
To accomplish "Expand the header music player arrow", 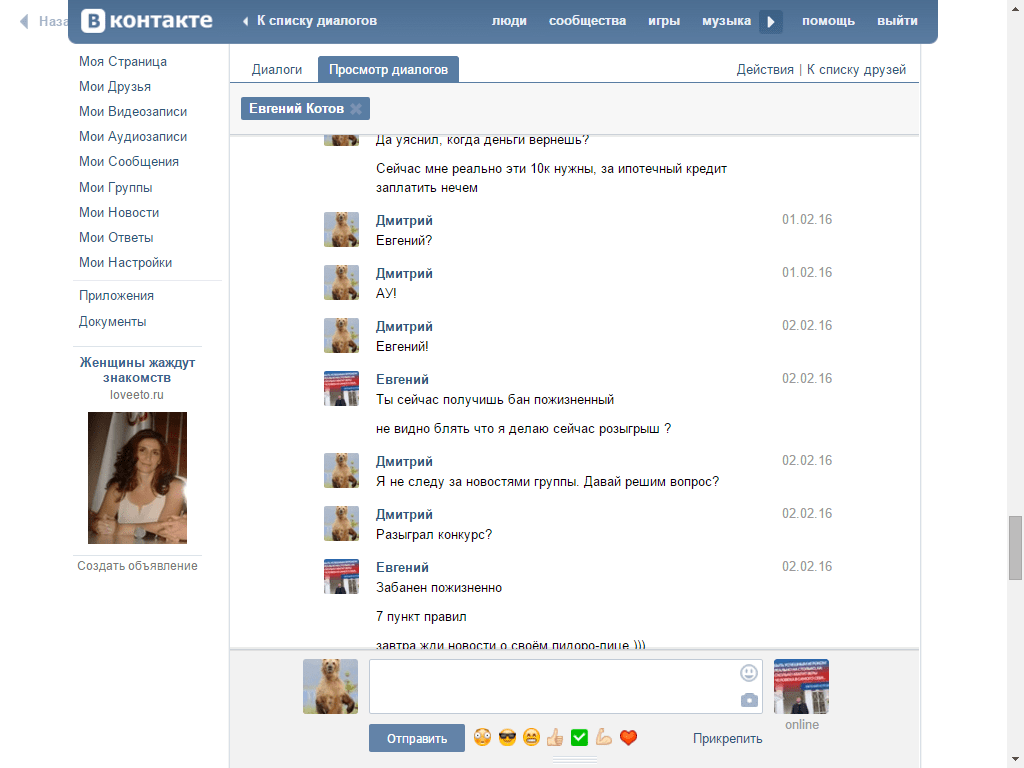I will [x=770, y=21].
